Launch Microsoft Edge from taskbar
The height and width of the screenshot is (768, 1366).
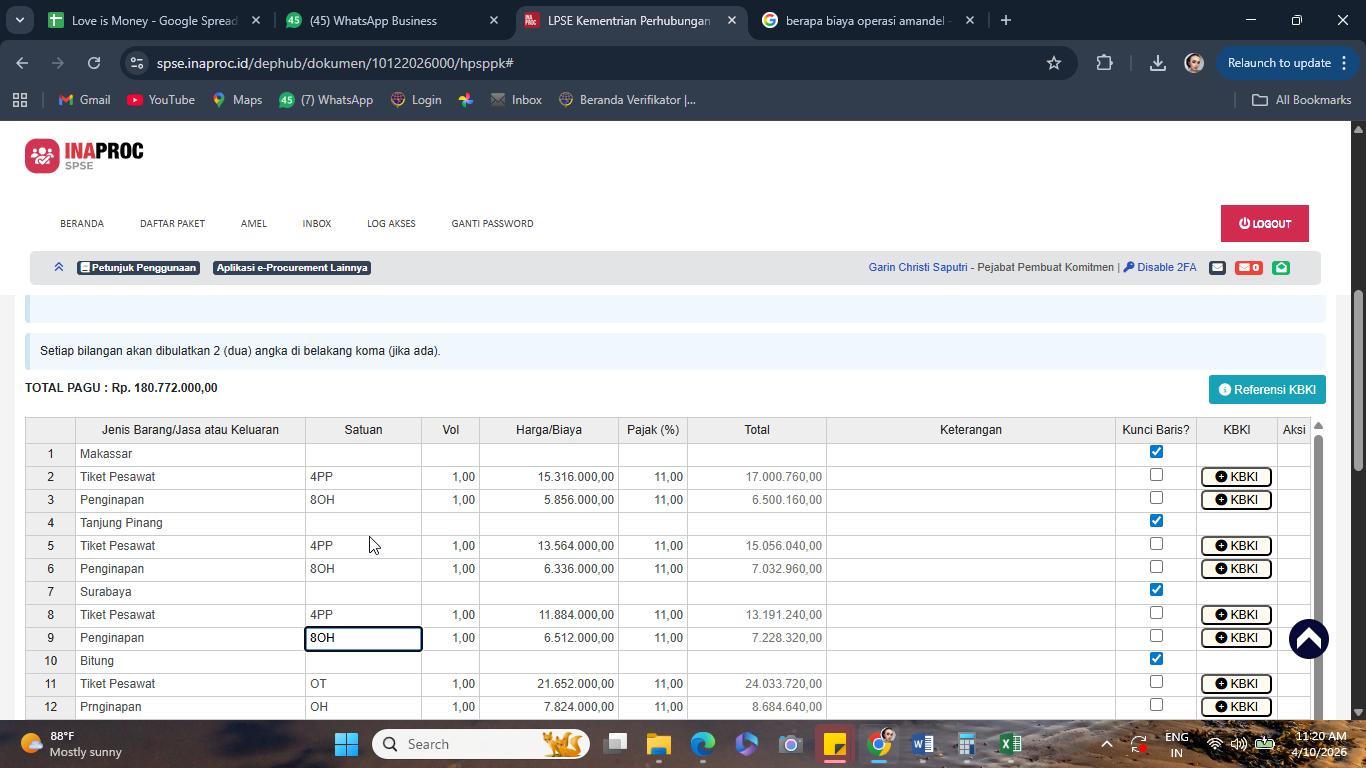click(702, 744)
